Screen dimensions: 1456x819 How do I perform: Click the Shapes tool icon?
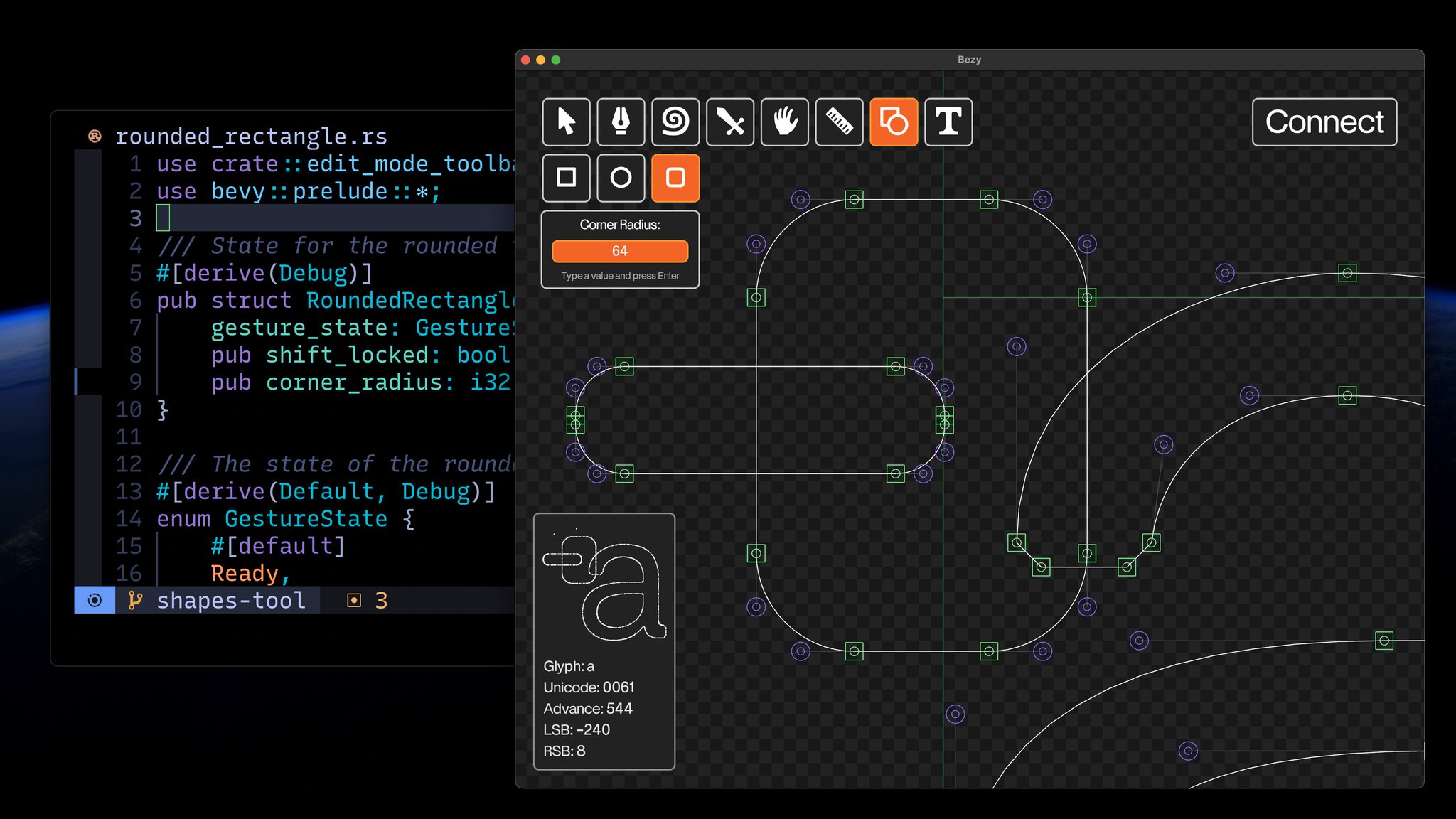(x=894, y=122)
